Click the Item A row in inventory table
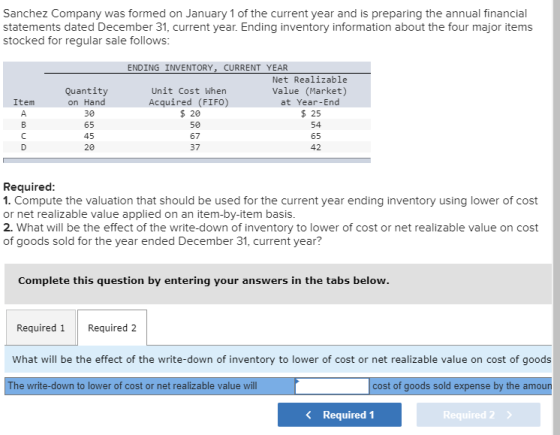 [x=187, y=114]
